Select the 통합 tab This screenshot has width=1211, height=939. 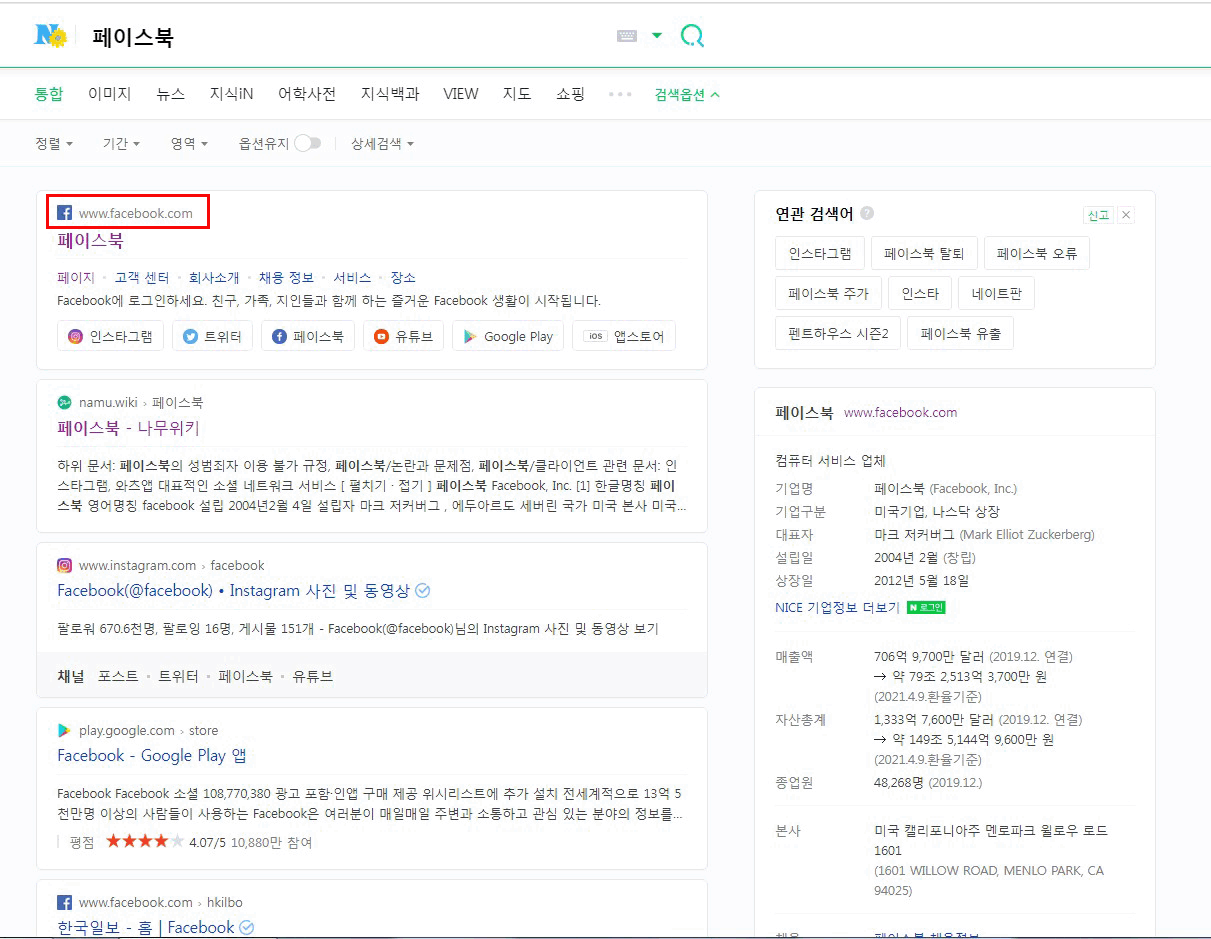[48, 94]
